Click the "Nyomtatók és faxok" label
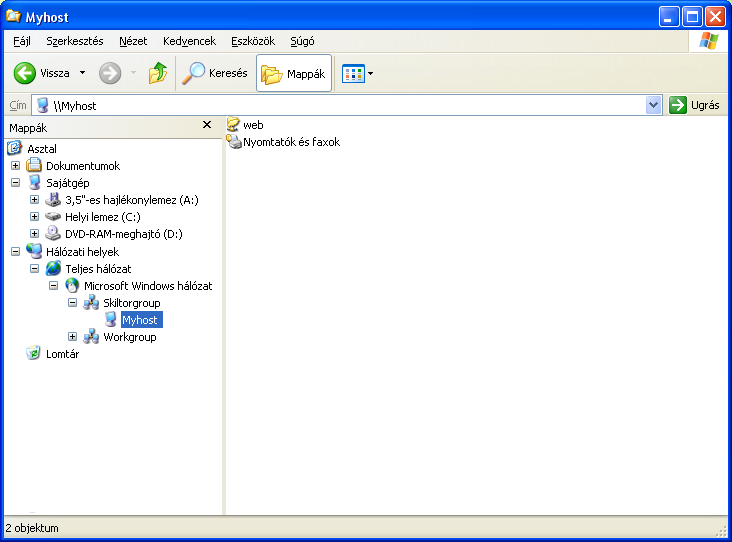This screenshot has width=732, height=542. pyautogui.click(x=291, y=142)
